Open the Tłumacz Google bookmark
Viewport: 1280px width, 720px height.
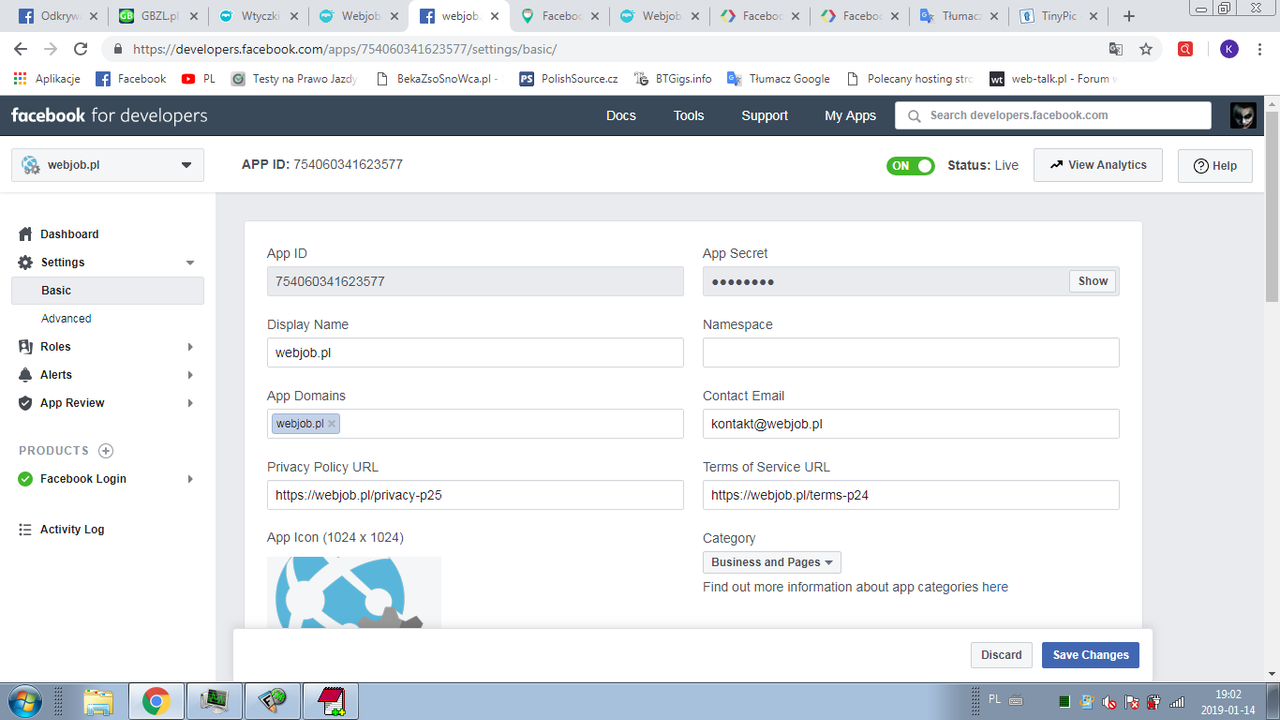tap(778, 79)
